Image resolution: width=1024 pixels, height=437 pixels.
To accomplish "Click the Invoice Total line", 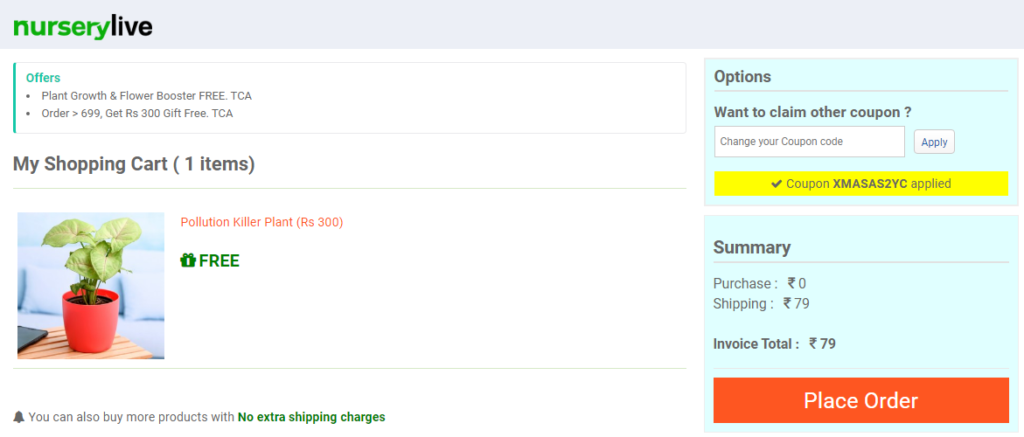I will click(x=775, y=344).
